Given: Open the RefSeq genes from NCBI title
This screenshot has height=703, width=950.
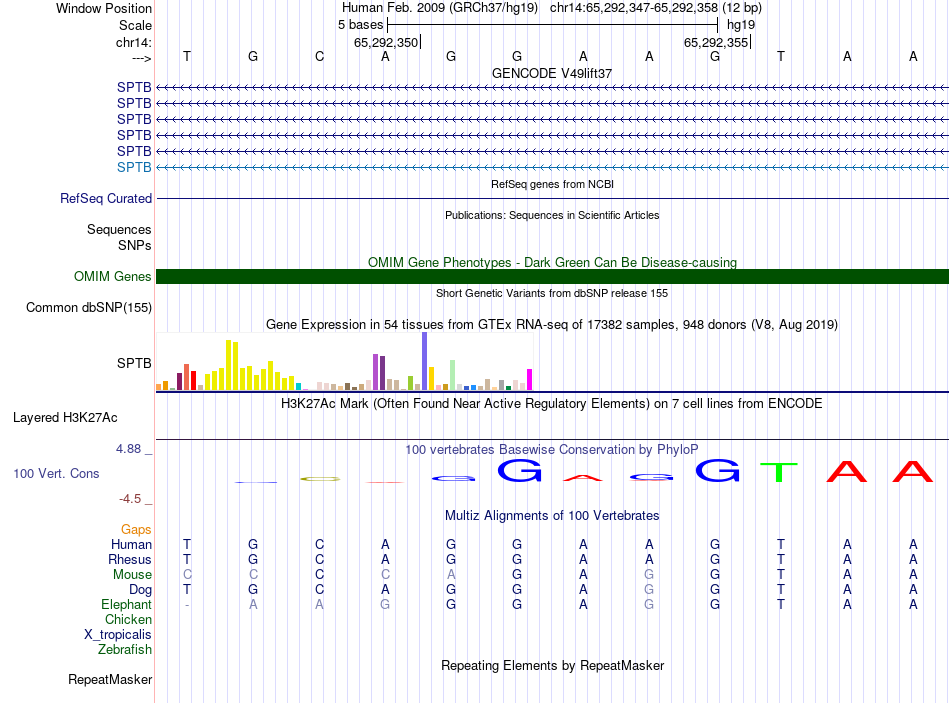Looking at the screenshot, I should point(553,184).
